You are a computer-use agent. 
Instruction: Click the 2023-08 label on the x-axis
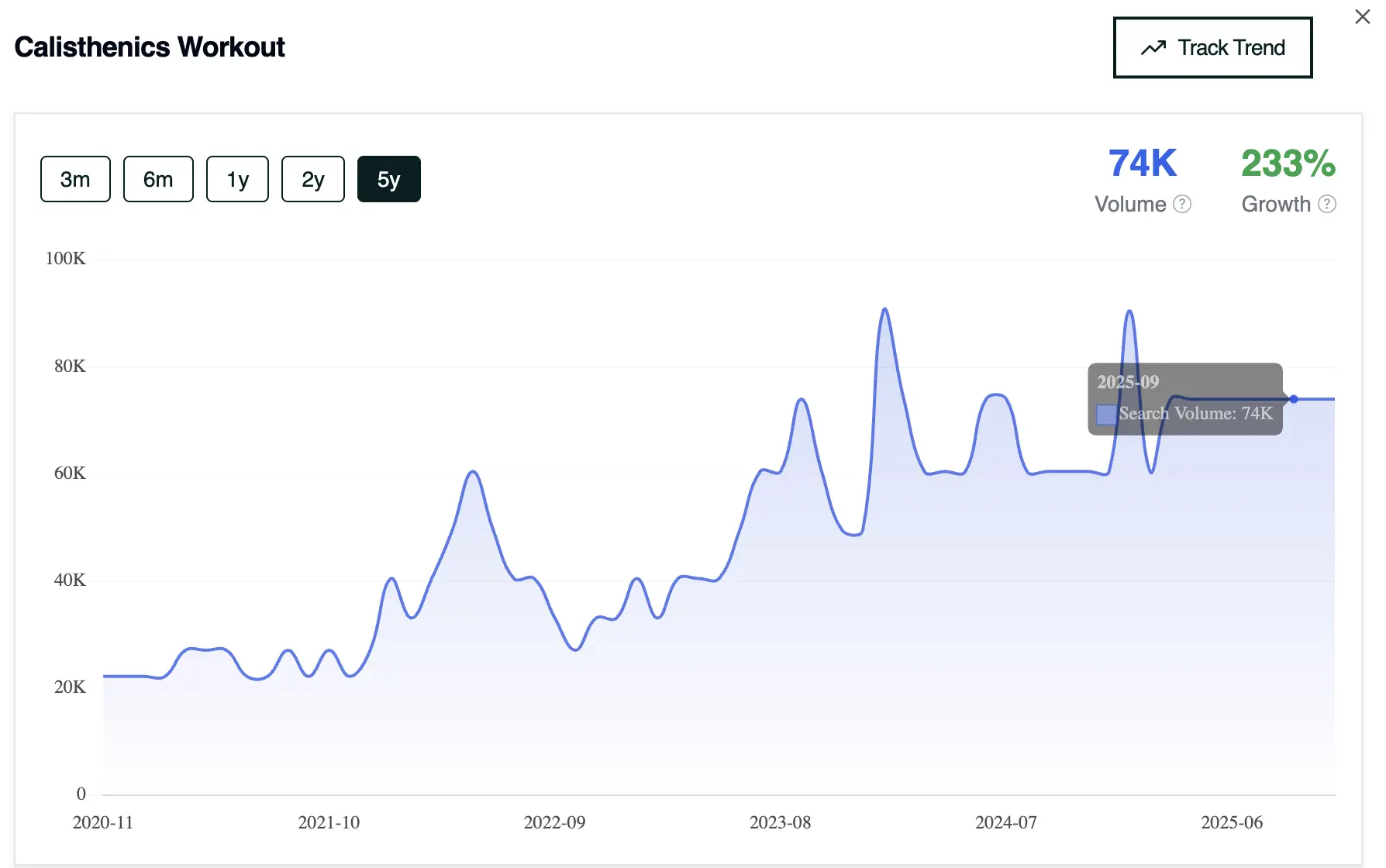click(x=781, y=822)
